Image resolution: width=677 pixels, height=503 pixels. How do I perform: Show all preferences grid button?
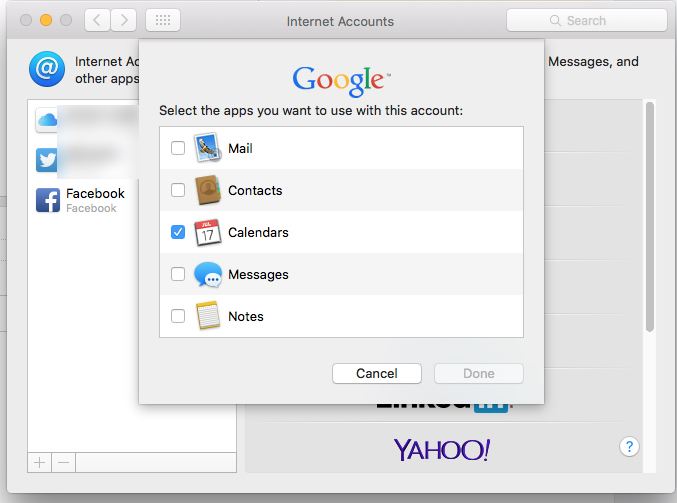coord(163,20)
